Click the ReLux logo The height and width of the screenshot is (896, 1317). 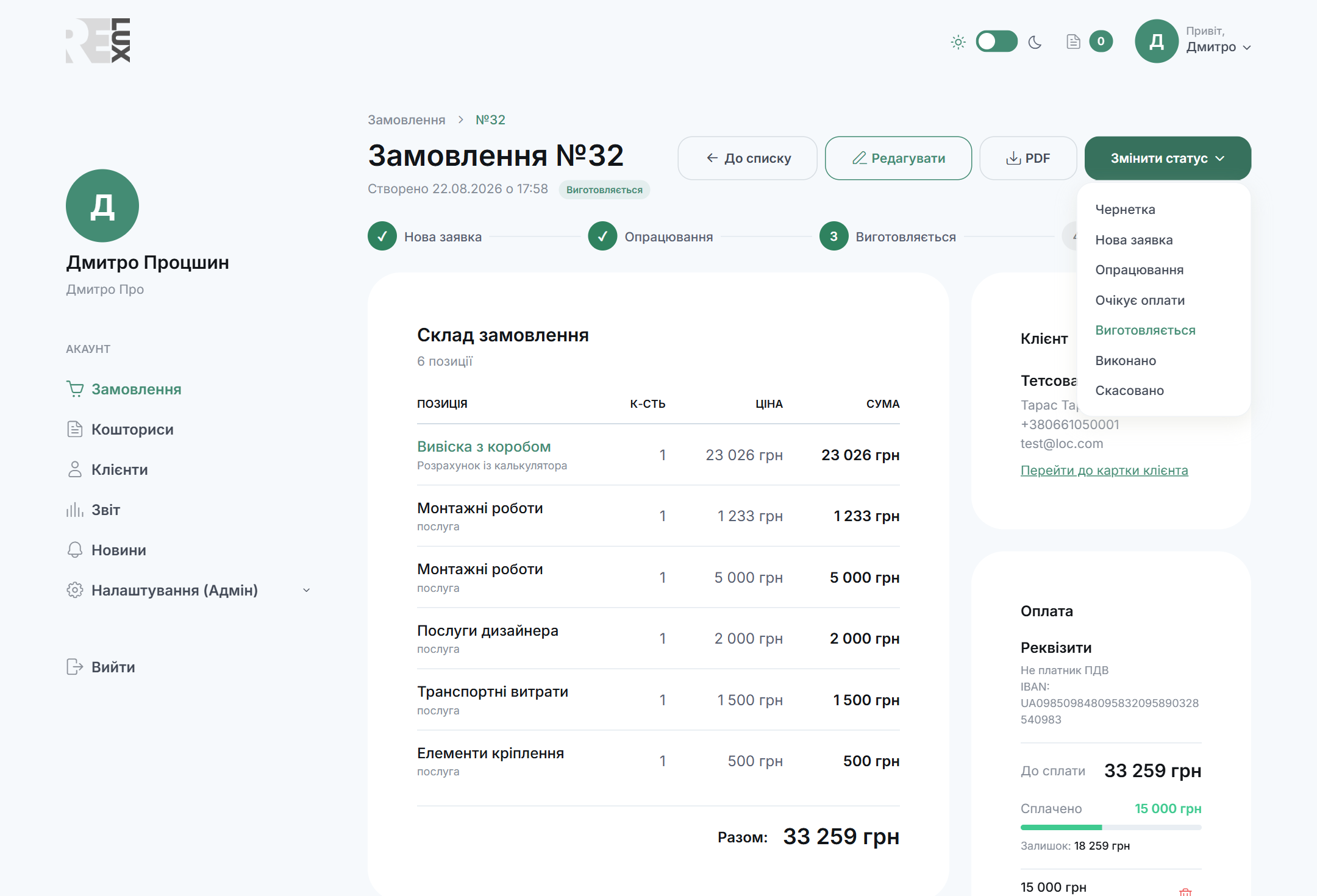[x=98, y=40]
